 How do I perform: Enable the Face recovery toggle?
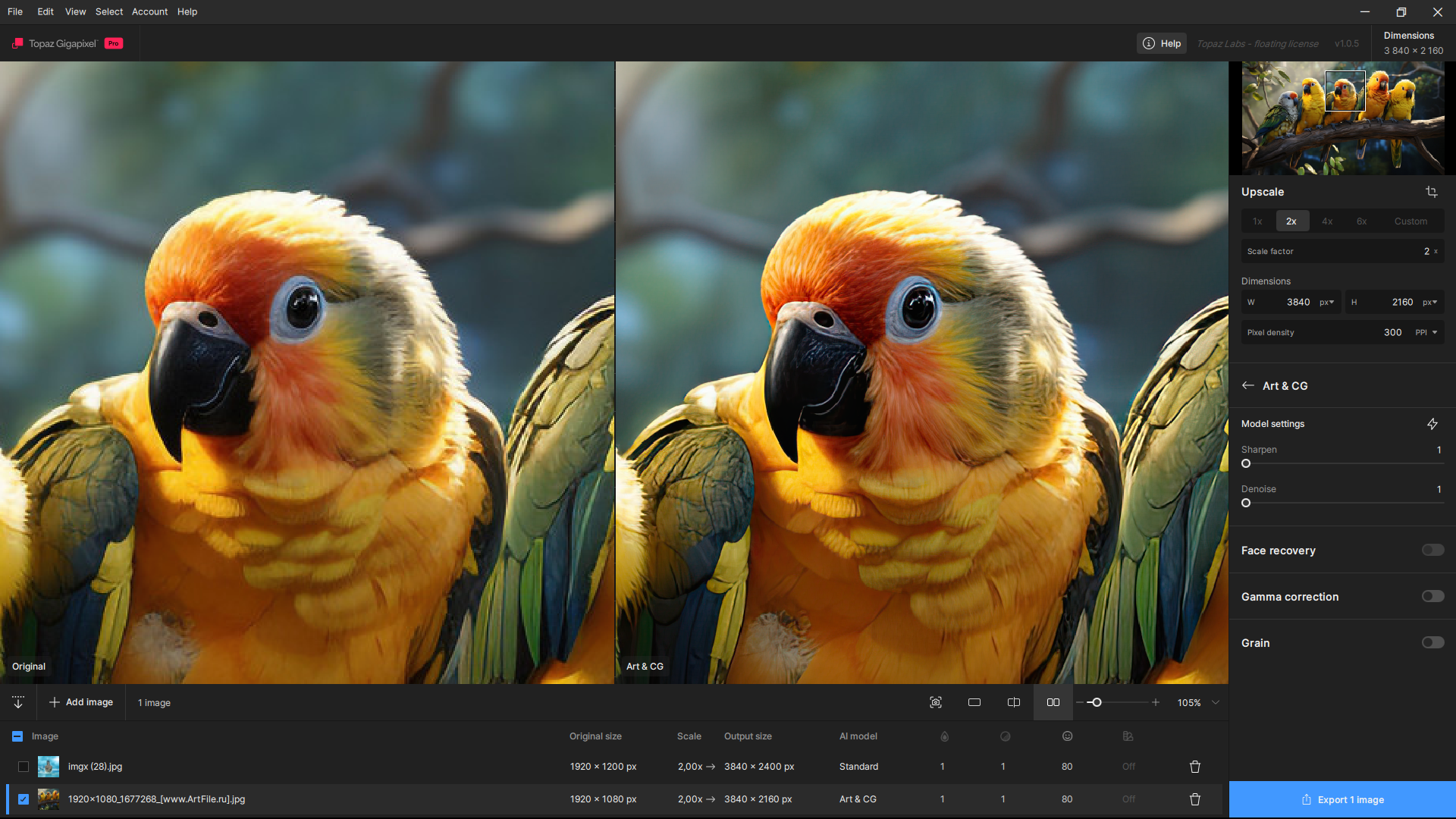[1432, 550]
